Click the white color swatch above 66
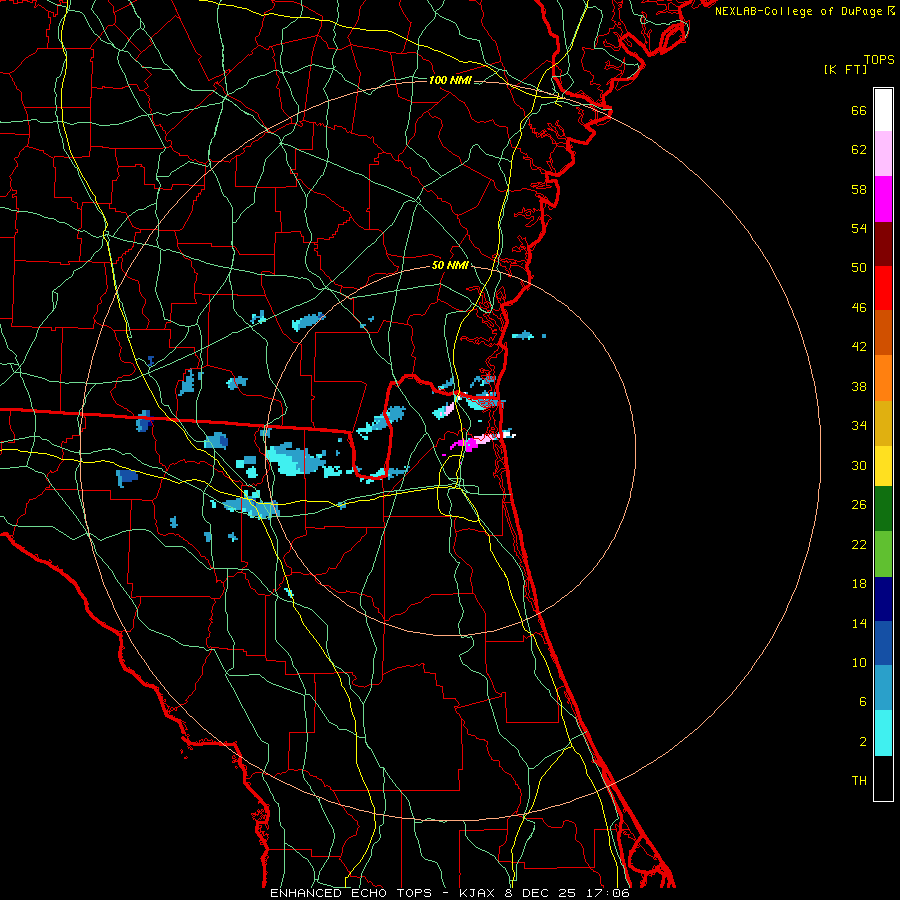 [883, 110]
